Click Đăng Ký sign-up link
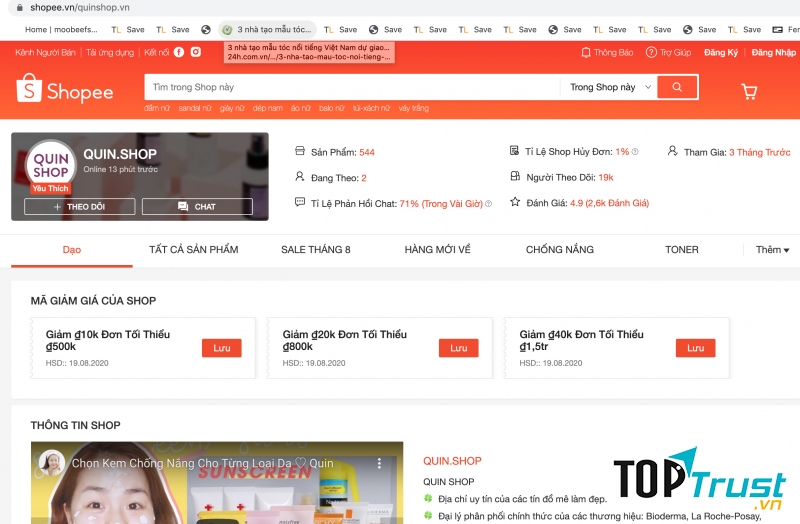This screenshot has width=800, height=524. point(721,53)
